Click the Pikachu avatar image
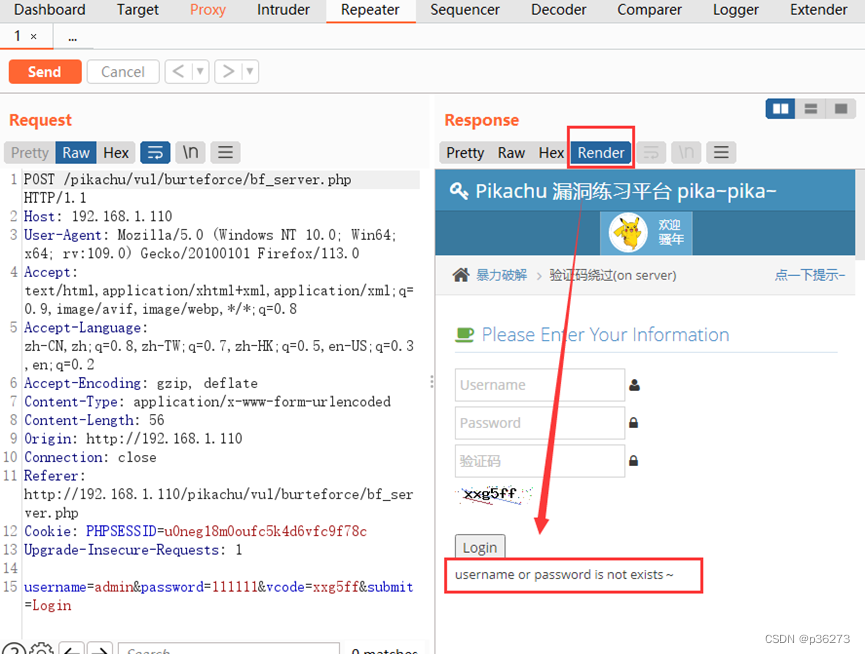865x654 pixels. [628, 233]
